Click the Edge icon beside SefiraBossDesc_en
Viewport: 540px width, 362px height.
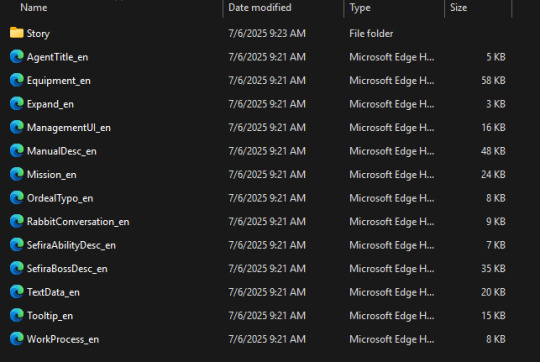[x=17, y=268]
